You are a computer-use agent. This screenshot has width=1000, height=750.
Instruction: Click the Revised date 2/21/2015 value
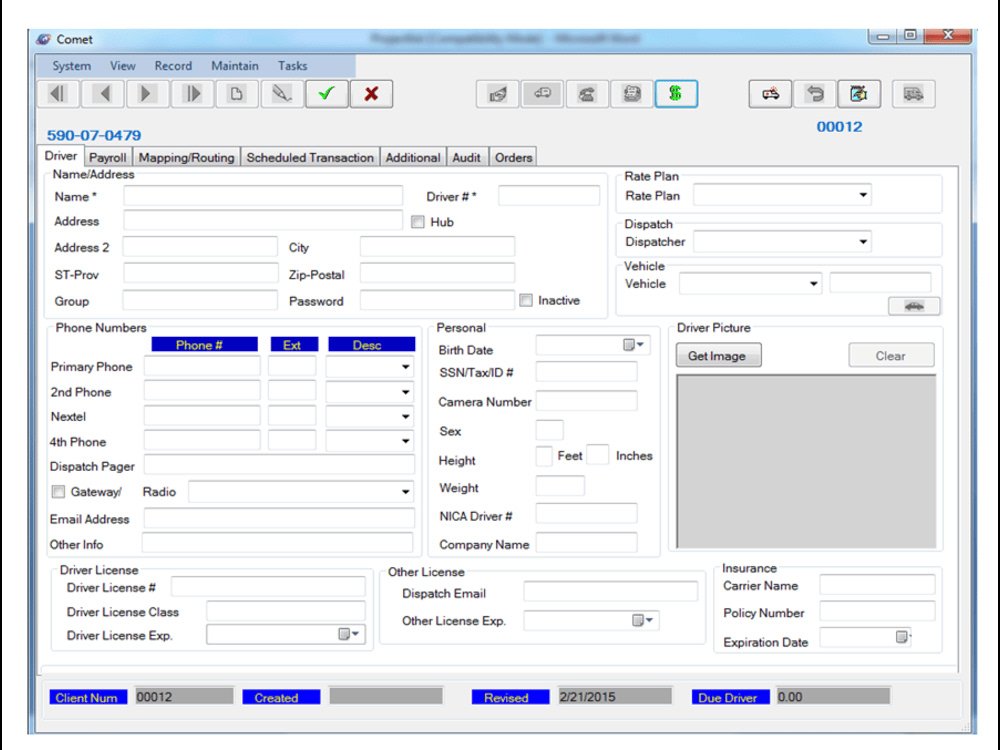[x=615, y=696]
